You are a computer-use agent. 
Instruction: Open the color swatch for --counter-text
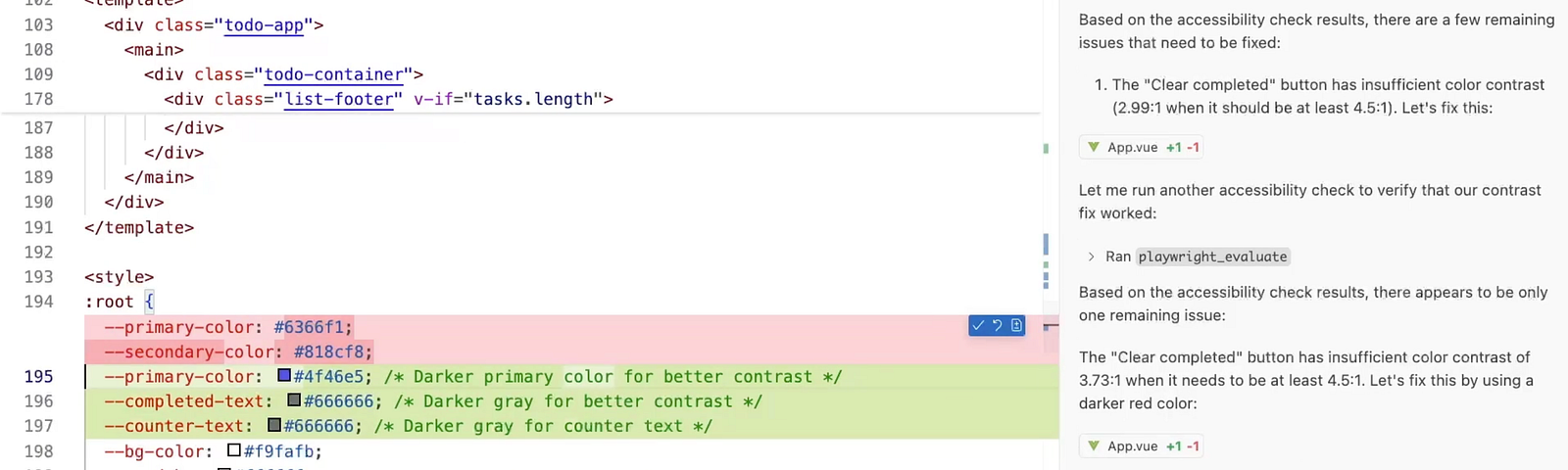pyautogui.click(x=274, y=425)
